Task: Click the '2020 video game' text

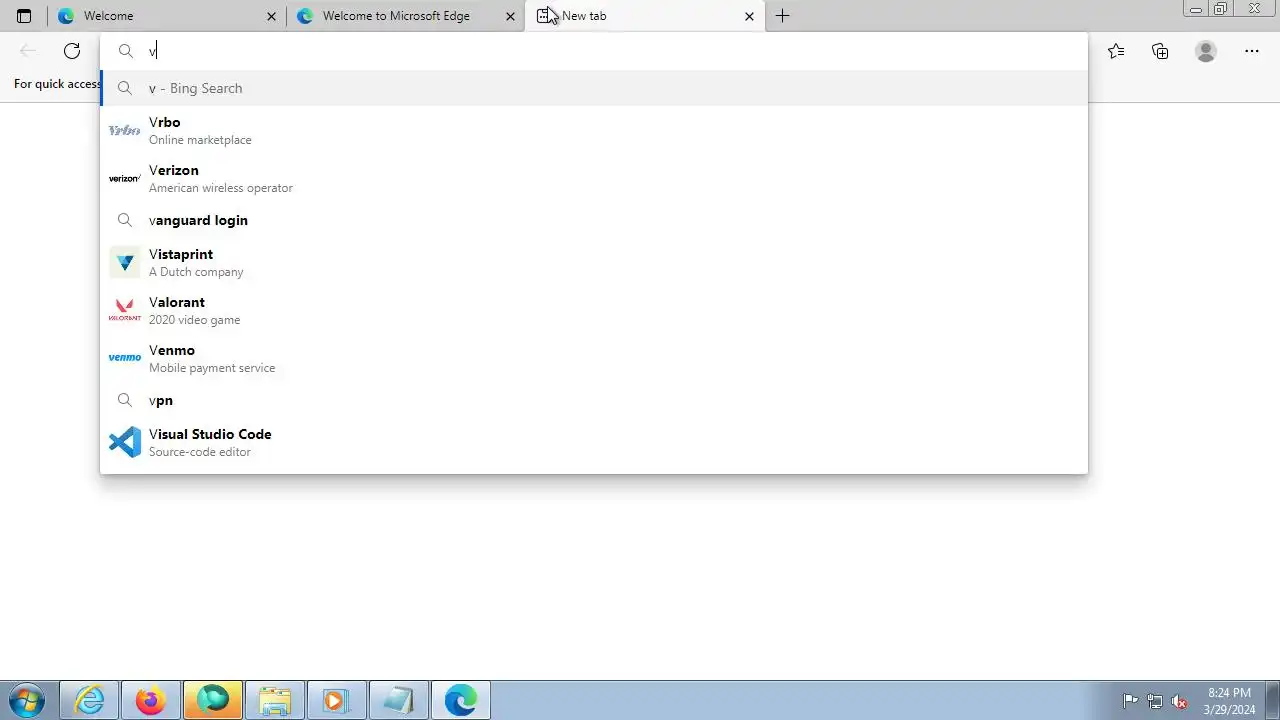Action: pos(195,320)
